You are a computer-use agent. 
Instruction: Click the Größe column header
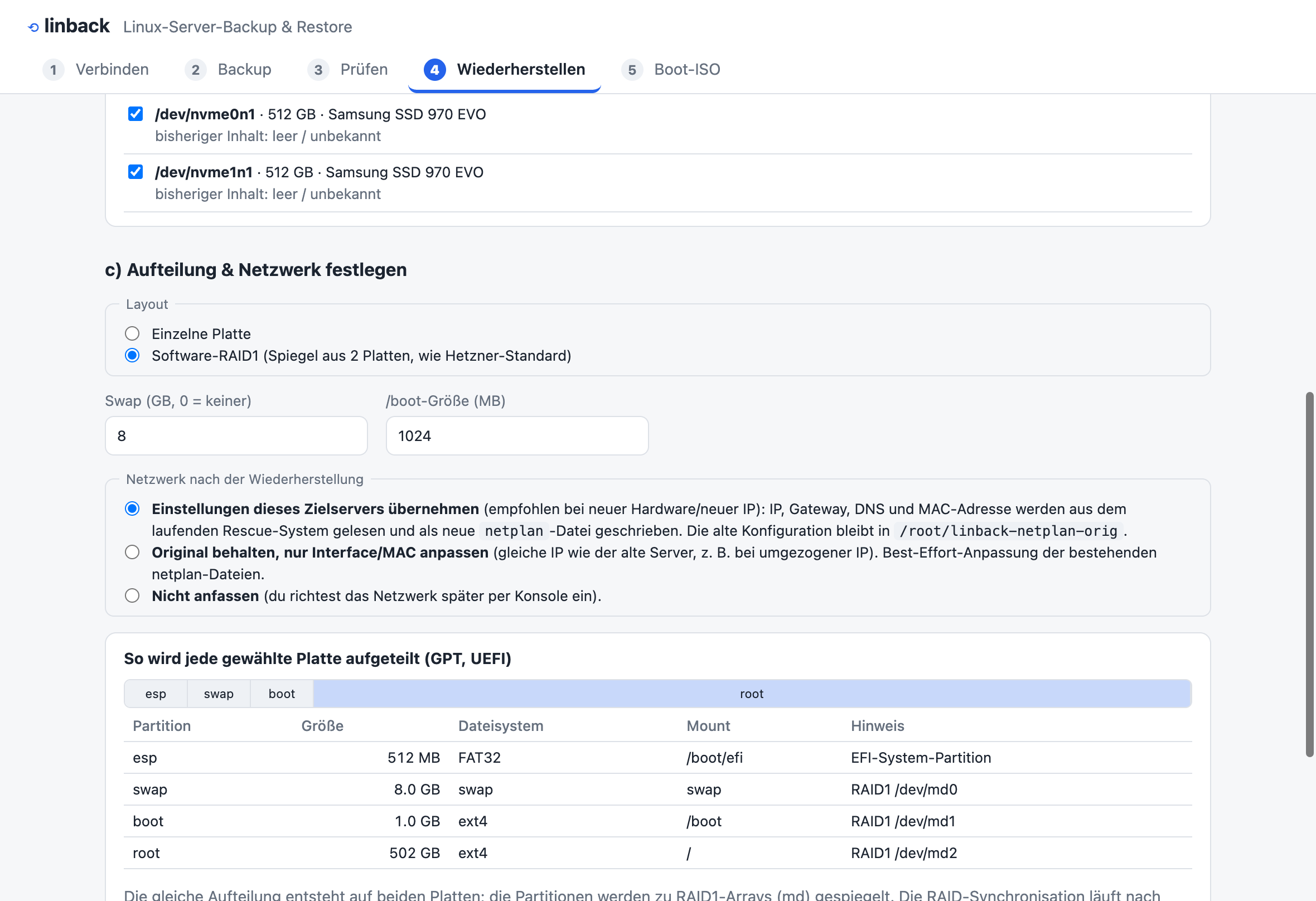pos(322,726)
